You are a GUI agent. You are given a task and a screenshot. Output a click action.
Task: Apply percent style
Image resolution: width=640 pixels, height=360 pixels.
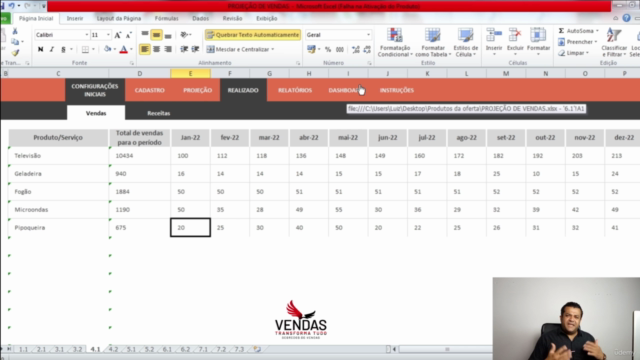tap(328, 49)
